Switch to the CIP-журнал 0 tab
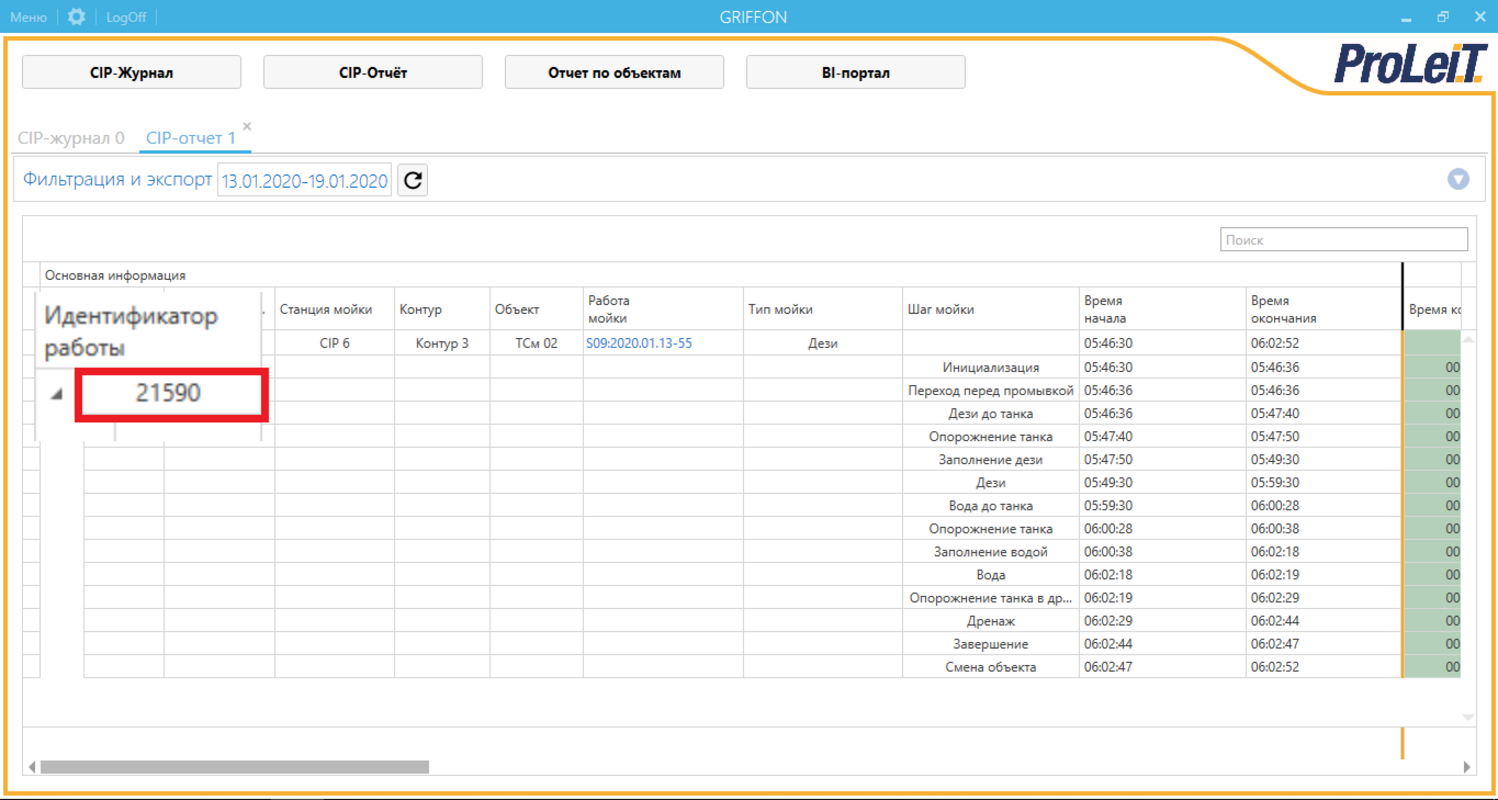This screenshot has height=800, width=1498. click(x=71, y=138)
